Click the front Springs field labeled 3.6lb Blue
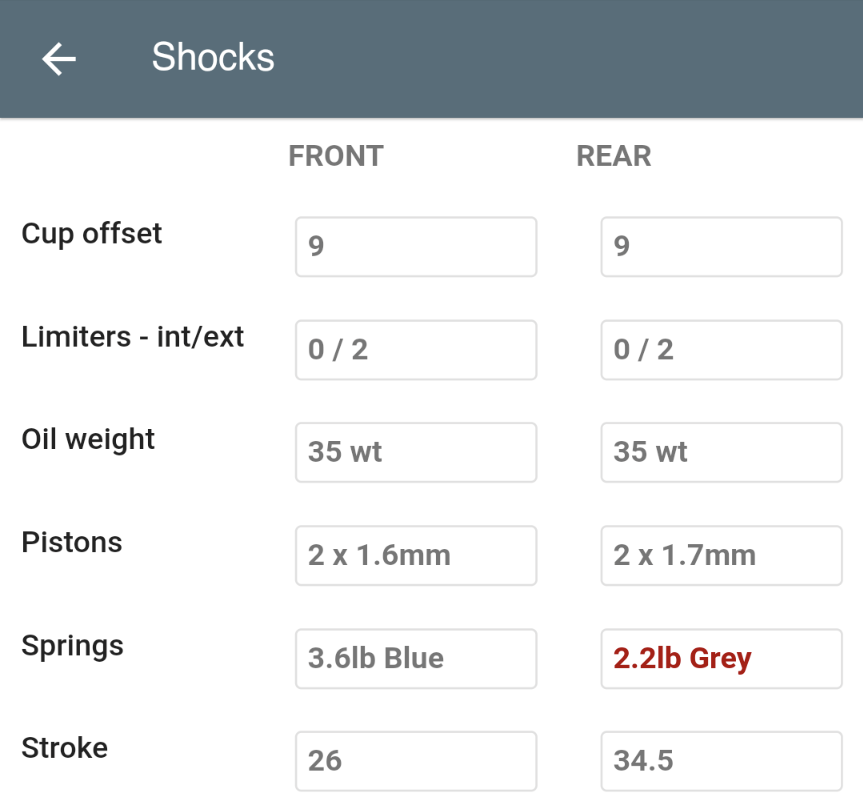 tap(415, 658)
